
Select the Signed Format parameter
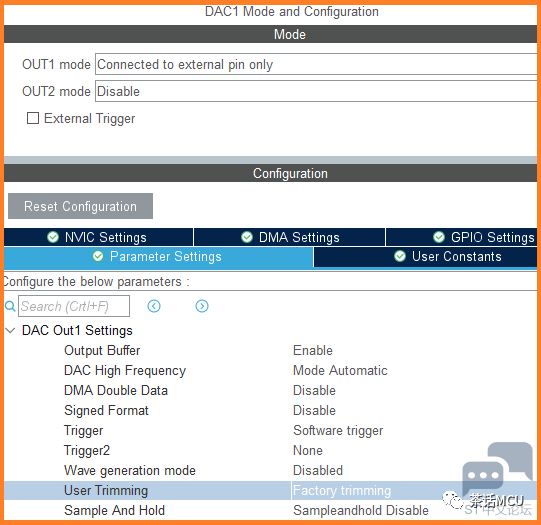106,410
